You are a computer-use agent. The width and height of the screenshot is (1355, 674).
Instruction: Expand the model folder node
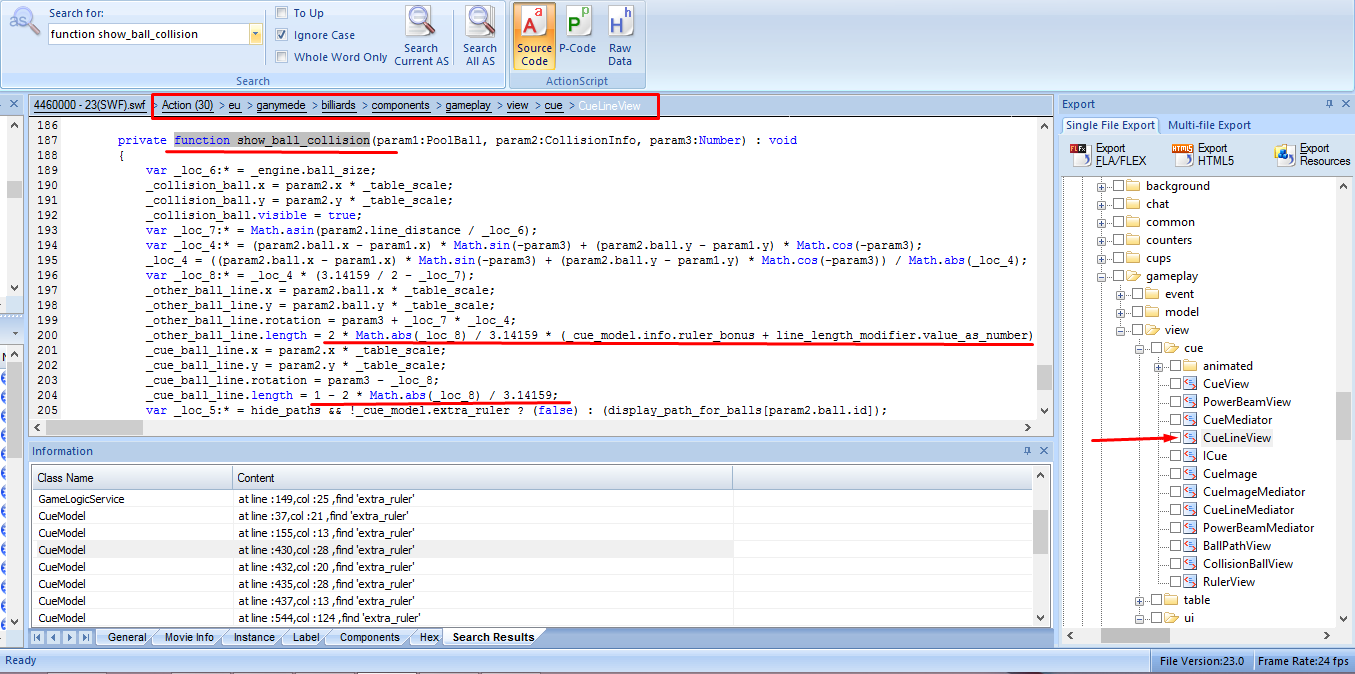tap(1121, 312)
